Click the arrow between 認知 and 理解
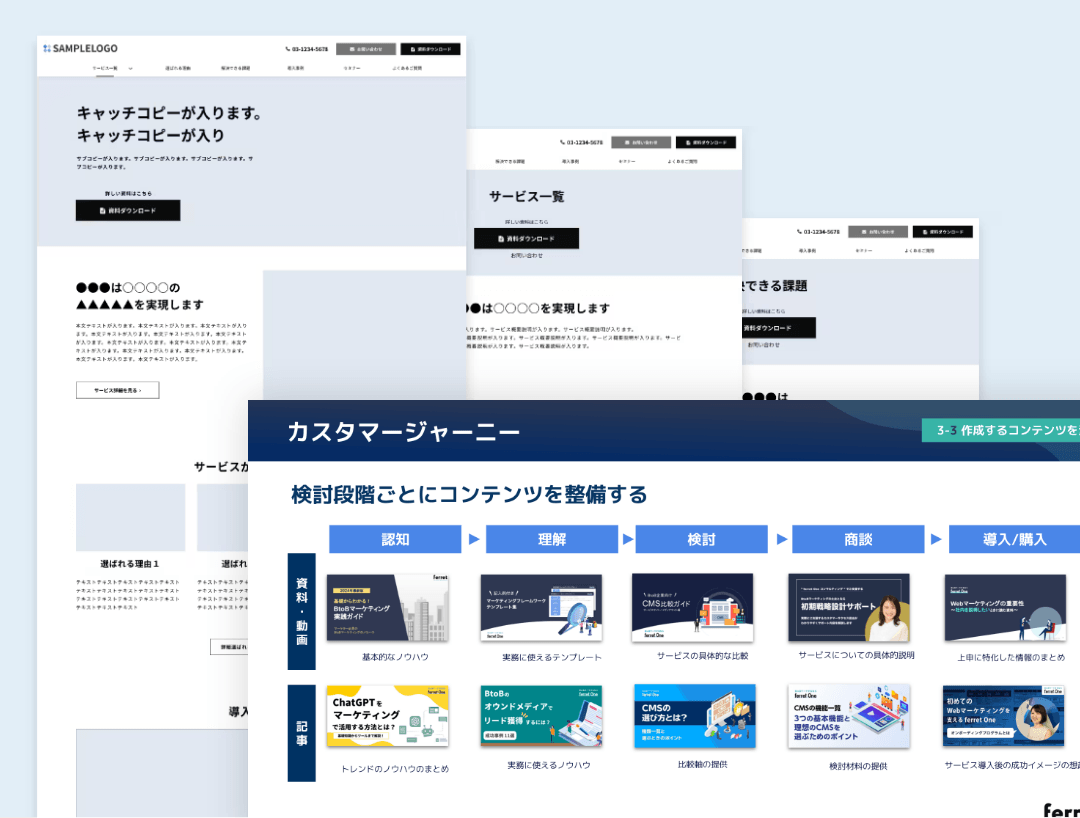 (474, 539)
